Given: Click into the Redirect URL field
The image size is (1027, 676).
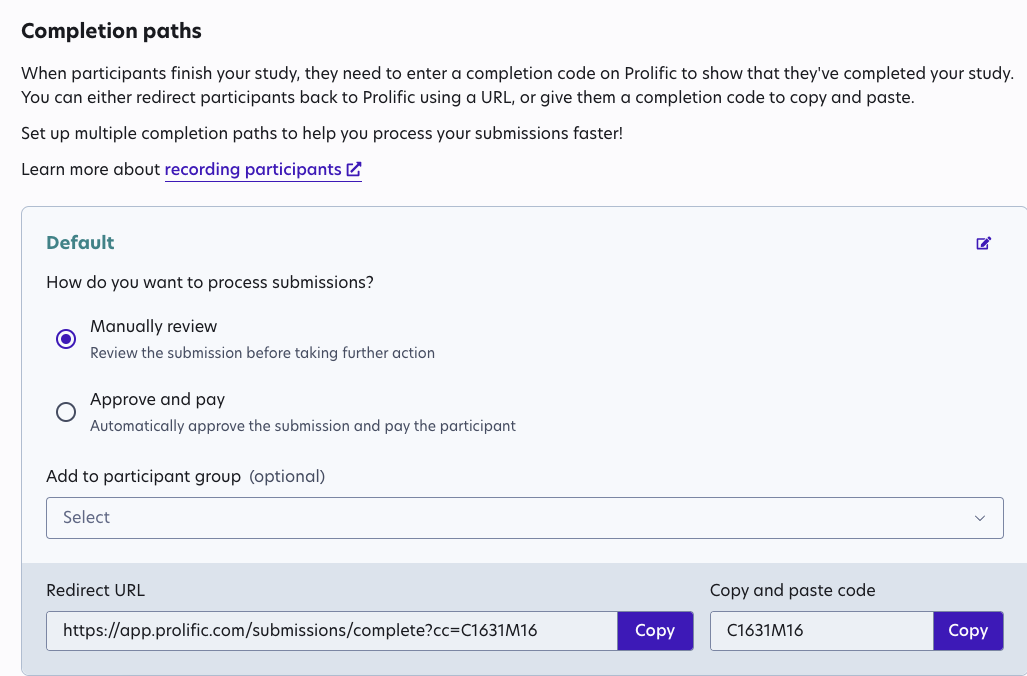Looking at the screenshot, I should click(332, 631).
